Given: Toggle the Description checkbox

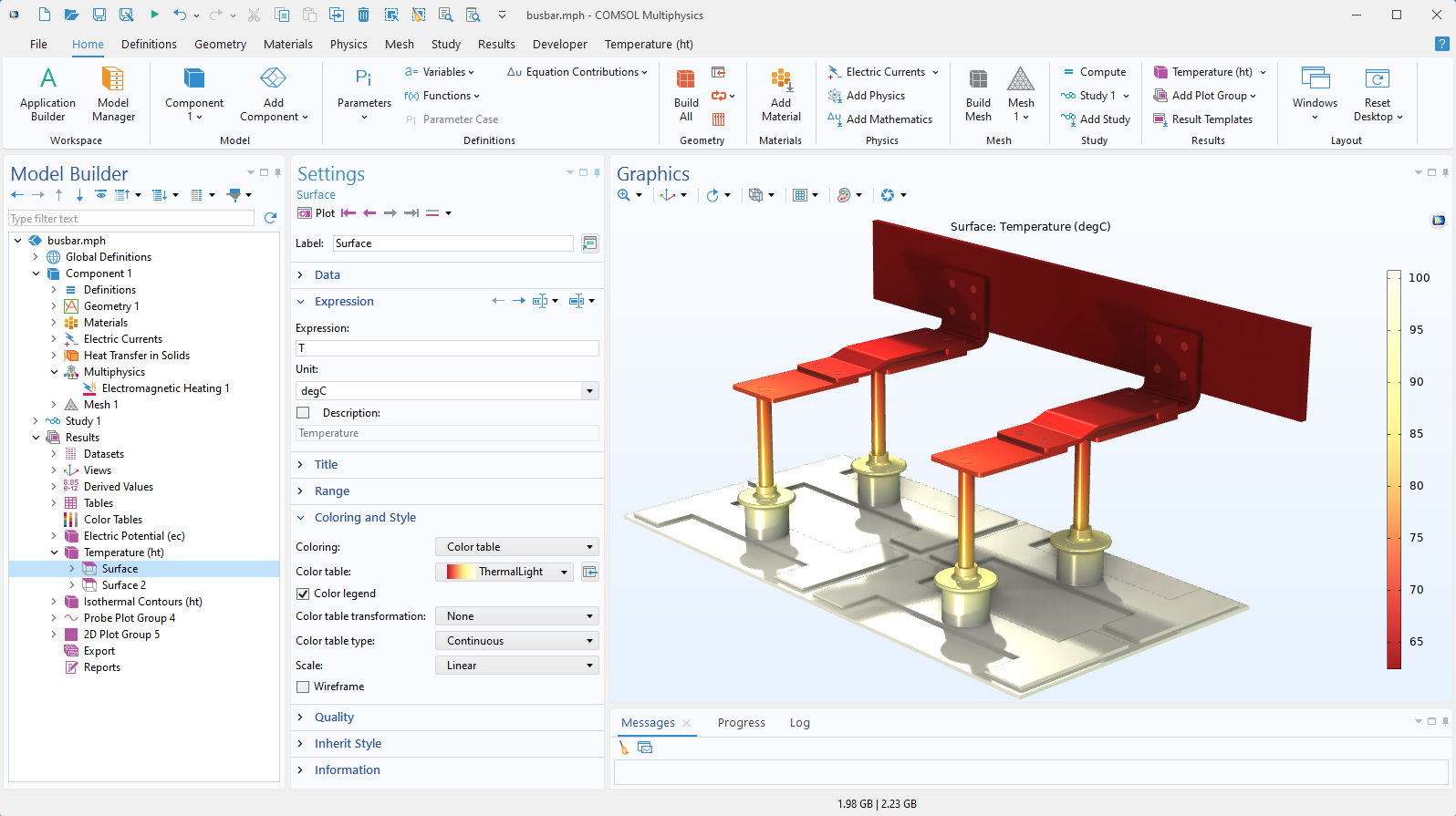Looking at the screenshot, I should pyautogui.click(x=303, y=413).
